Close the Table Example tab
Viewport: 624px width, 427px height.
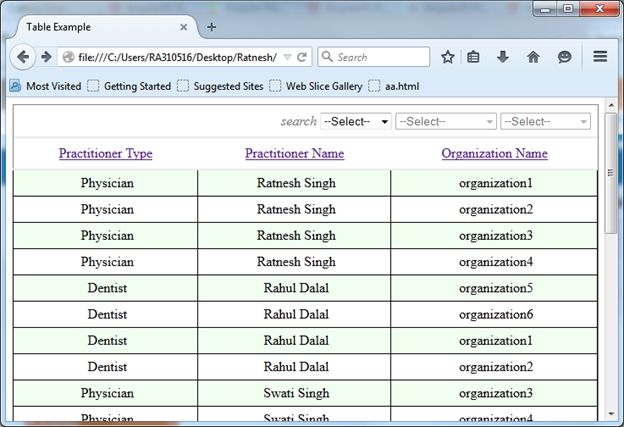point(183,27)
